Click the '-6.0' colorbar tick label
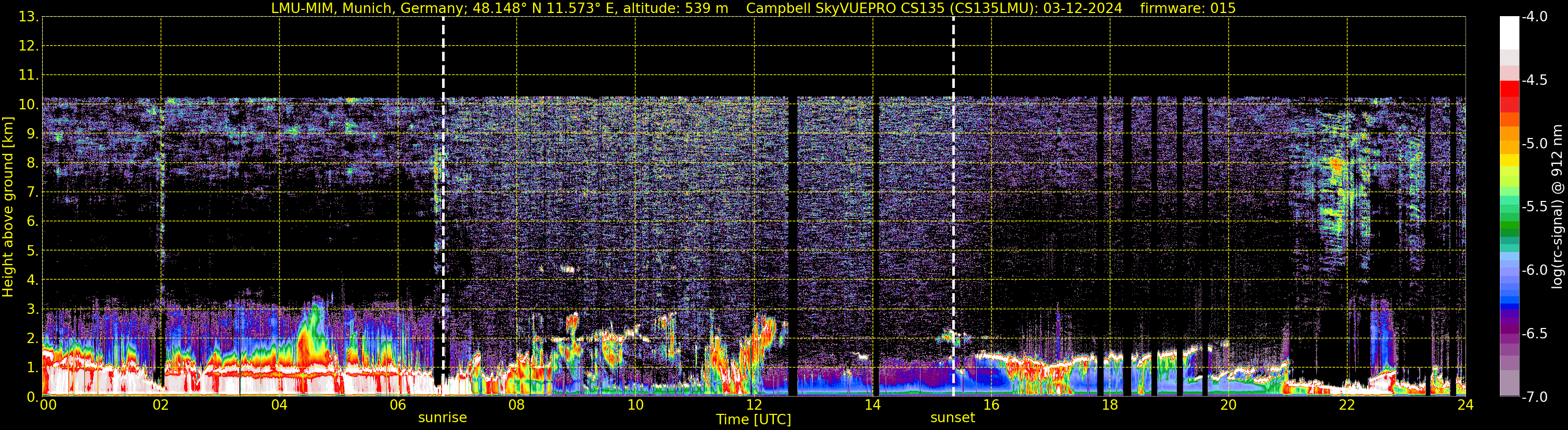Viewport: 1568px width, 430px height. pyautogui.click(x=1534, y=270)
